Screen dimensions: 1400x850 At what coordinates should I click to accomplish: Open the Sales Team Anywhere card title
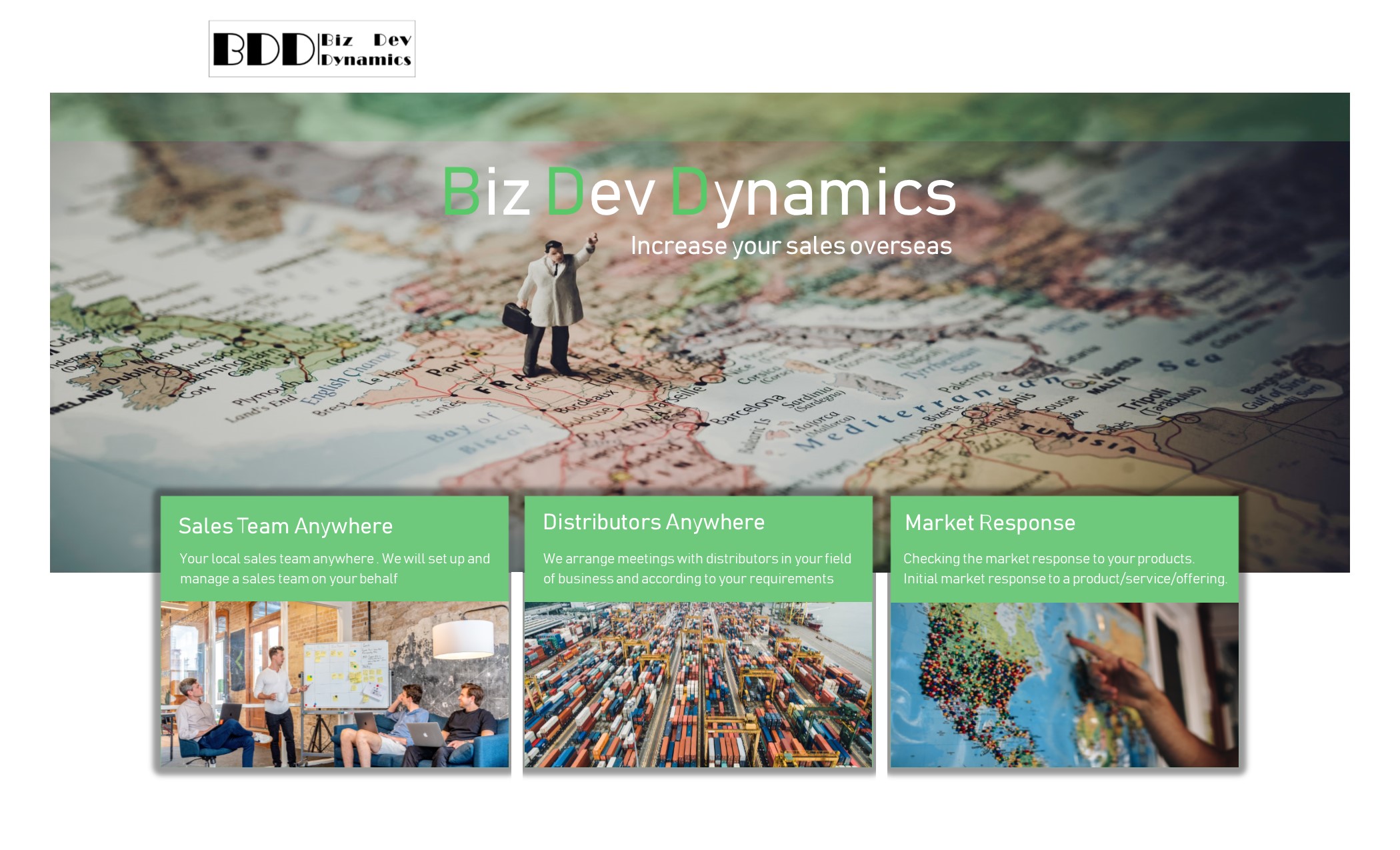(285, 526)
